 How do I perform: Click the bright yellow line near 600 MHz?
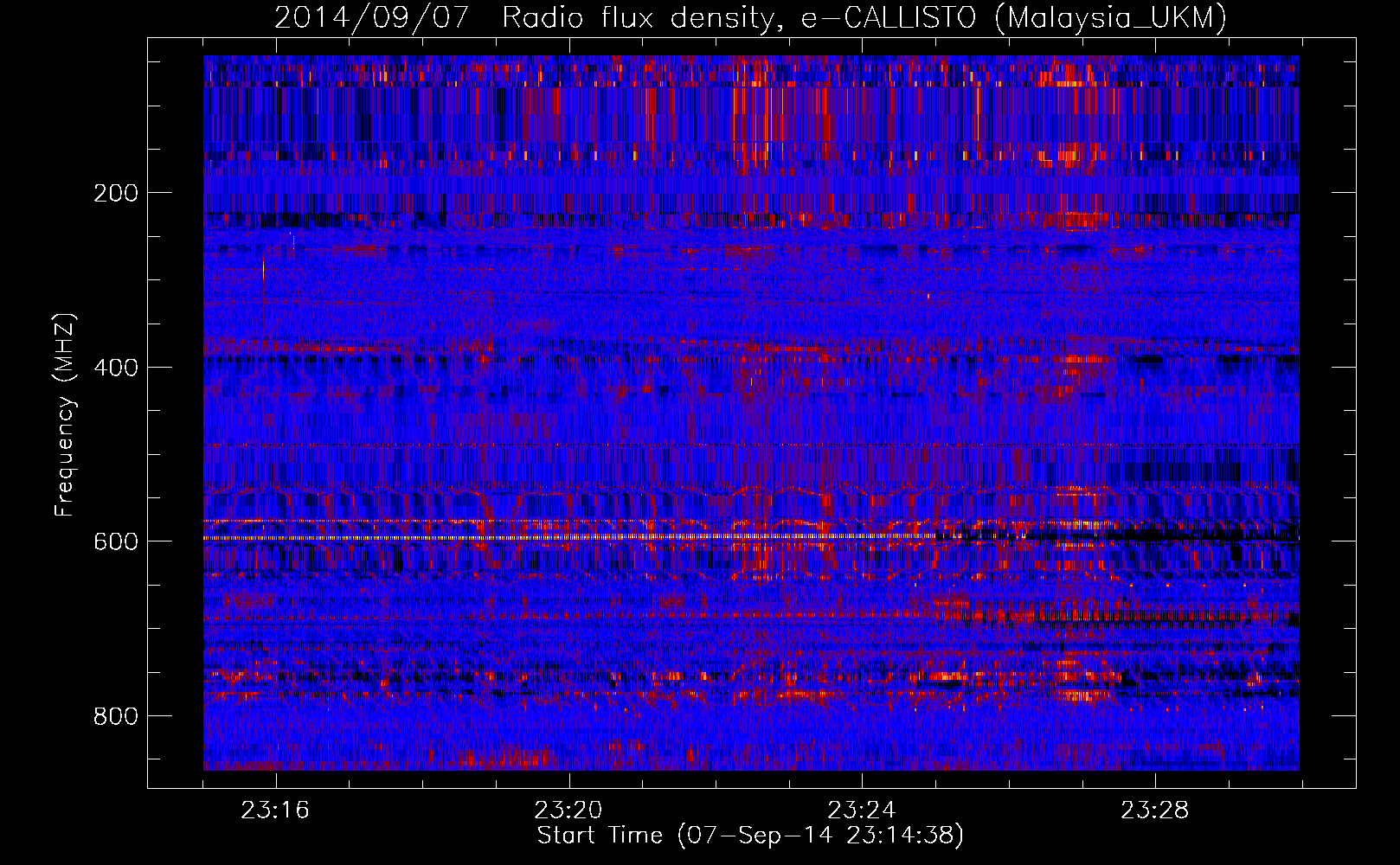(x=571, y=538)
